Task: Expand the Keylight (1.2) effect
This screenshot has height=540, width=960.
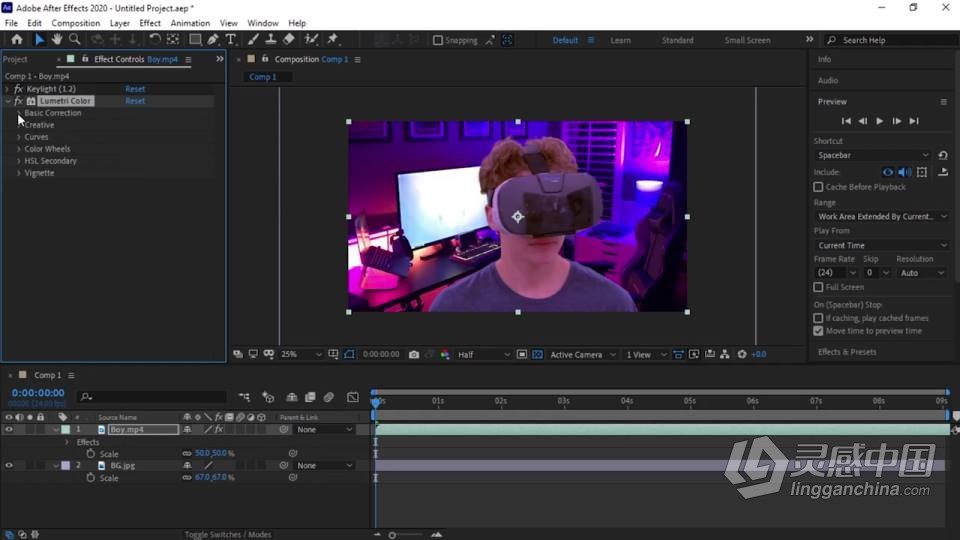Action: point(7,89)
